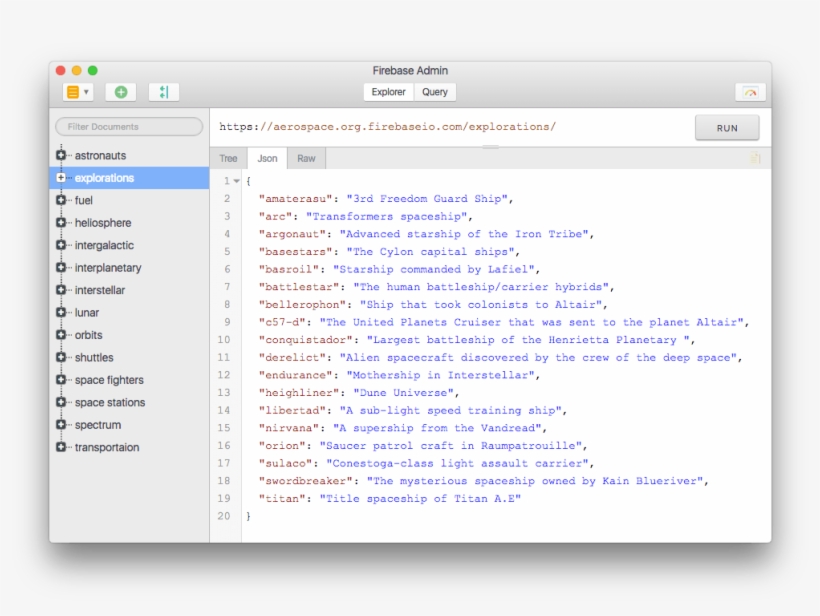Viewport: 820px width, 616px height.
Task: Click the sort order toolbar icon
Action: pyautogui.click(x=164, y=92)
